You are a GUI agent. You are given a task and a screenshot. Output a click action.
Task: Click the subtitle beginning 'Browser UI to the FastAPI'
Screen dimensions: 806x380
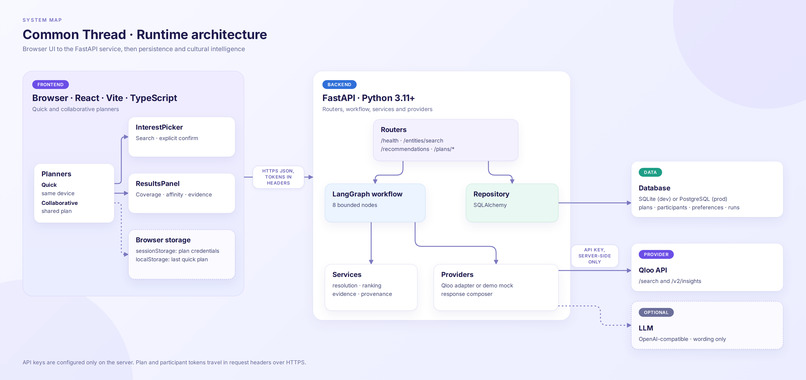click(x=134, y=49)
